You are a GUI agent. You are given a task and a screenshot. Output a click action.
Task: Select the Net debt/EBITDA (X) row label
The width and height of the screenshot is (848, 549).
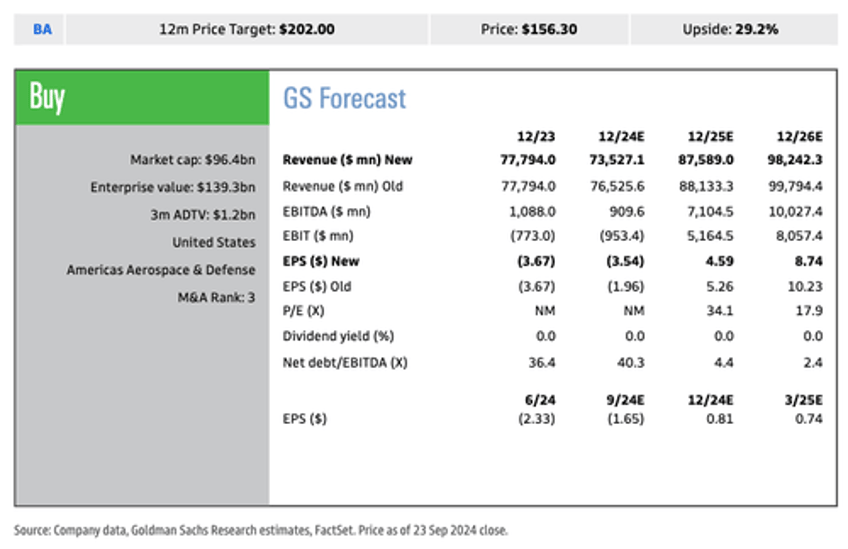(x=345, y=363)
